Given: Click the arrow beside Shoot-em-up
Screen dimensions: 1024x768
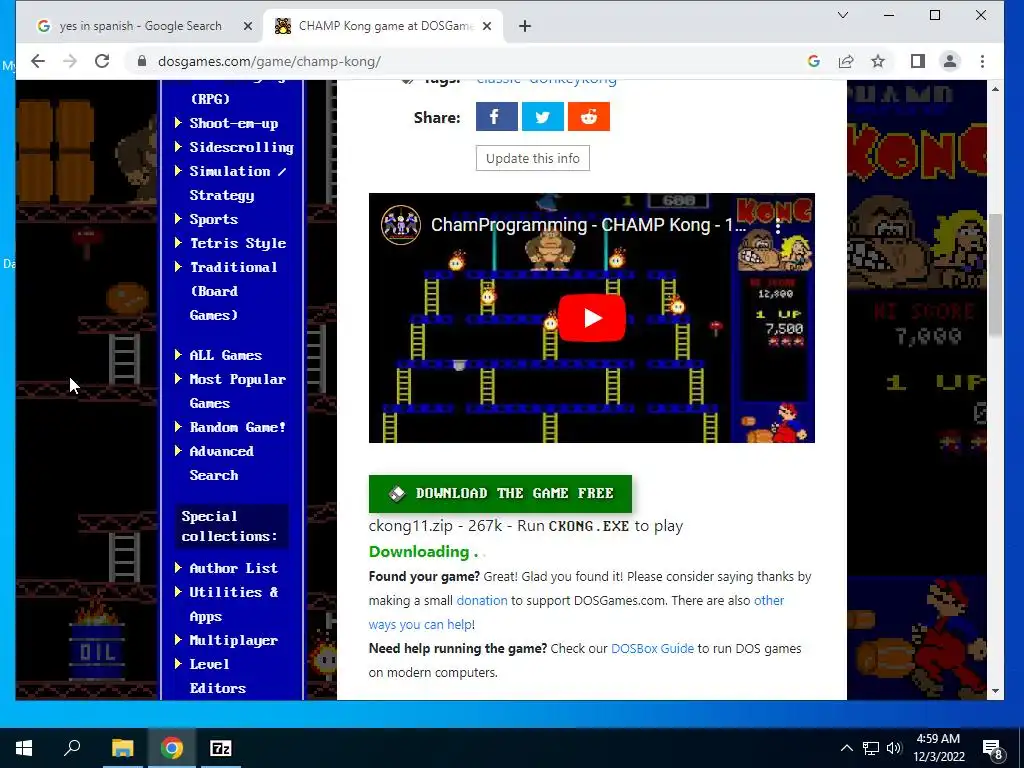Looking at the screenshot, I should [x=178, y=123].
